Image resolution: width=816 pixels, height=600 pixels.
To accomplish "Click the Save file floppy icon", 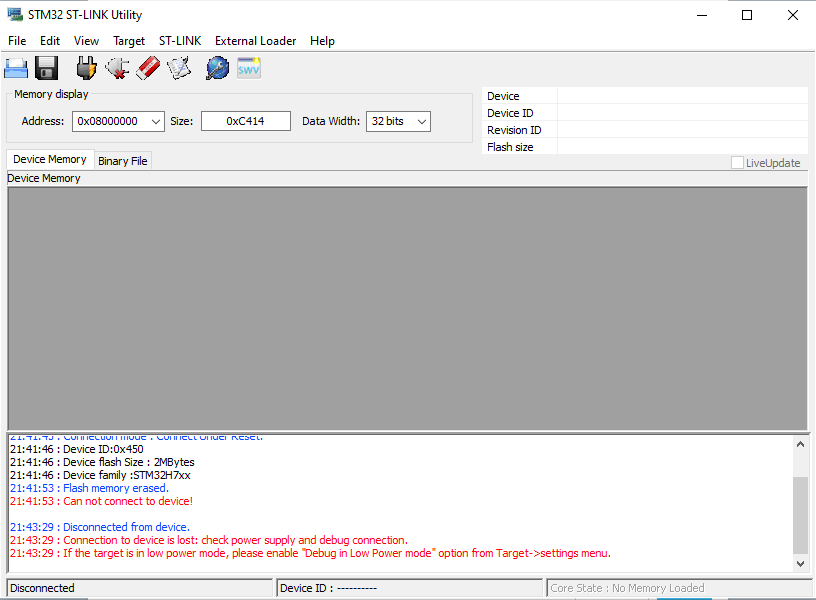I will (46, 68).
